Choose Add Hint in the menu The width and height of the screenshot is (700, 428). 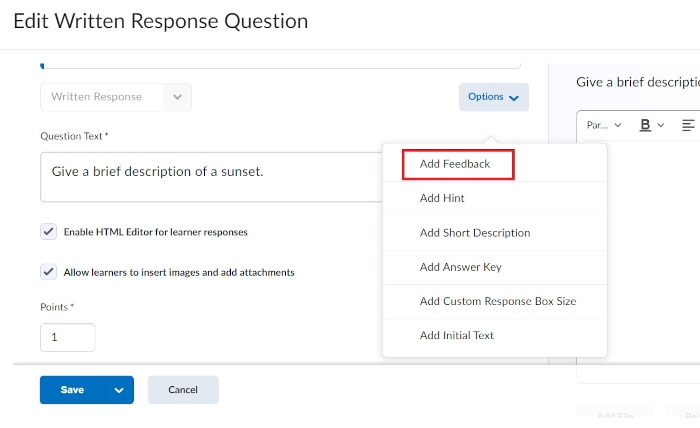442,198
